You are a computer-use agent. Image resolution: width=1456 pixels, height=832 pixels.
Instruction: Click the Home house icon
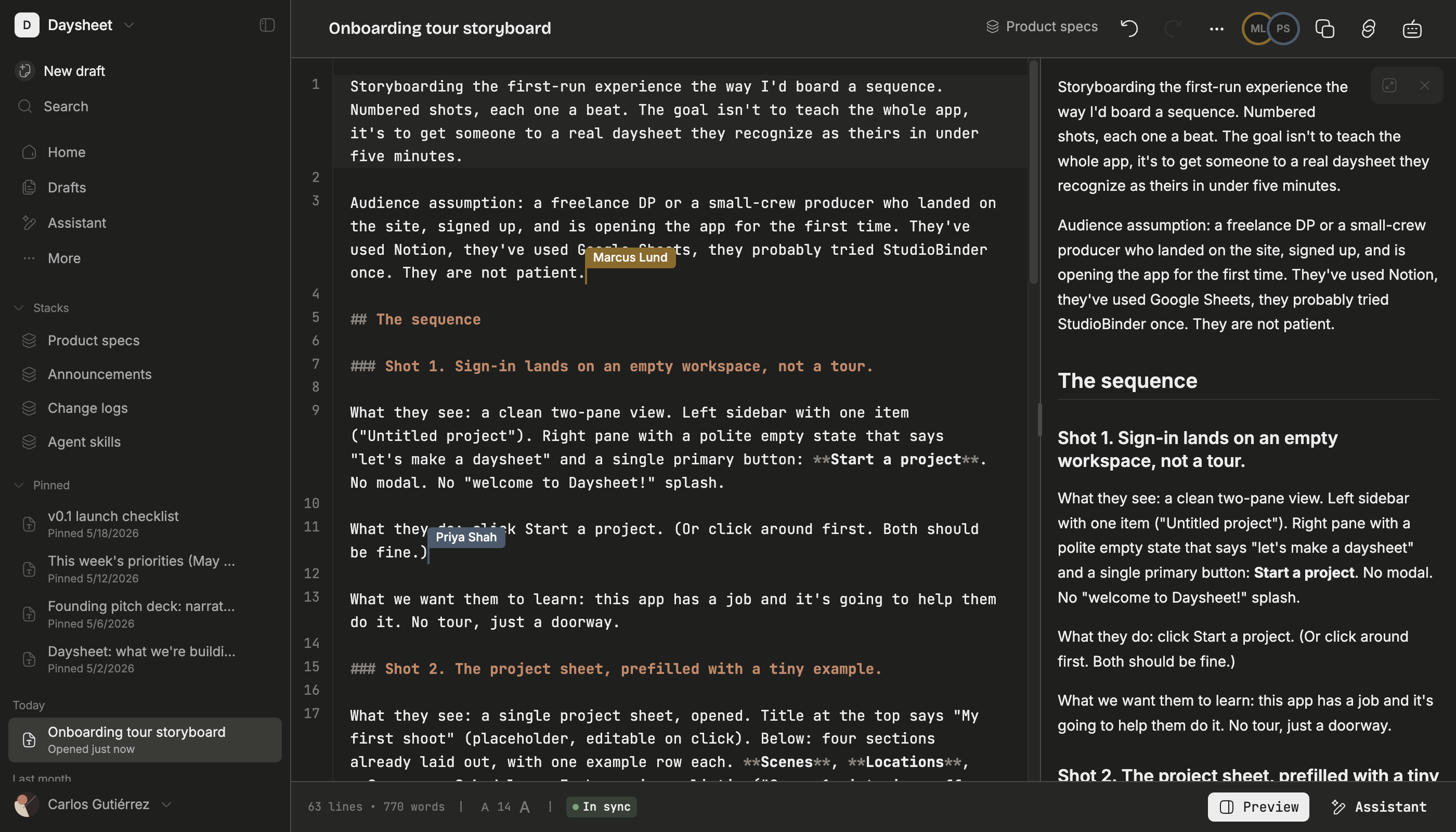(x=29, y=152)
